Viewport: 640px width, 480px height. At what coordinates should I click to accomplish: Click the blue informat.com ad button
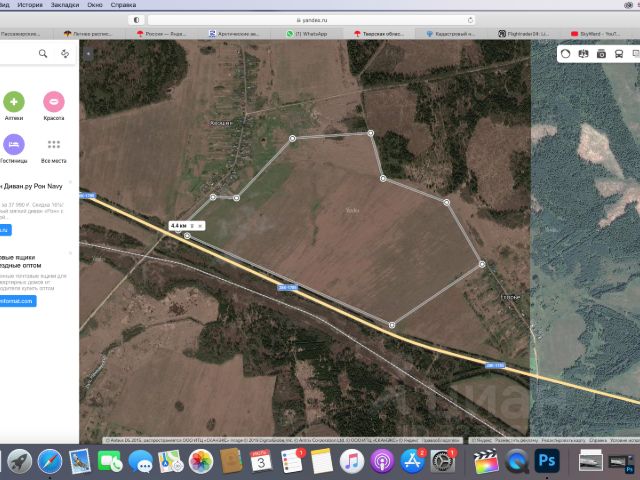(18, 301)
